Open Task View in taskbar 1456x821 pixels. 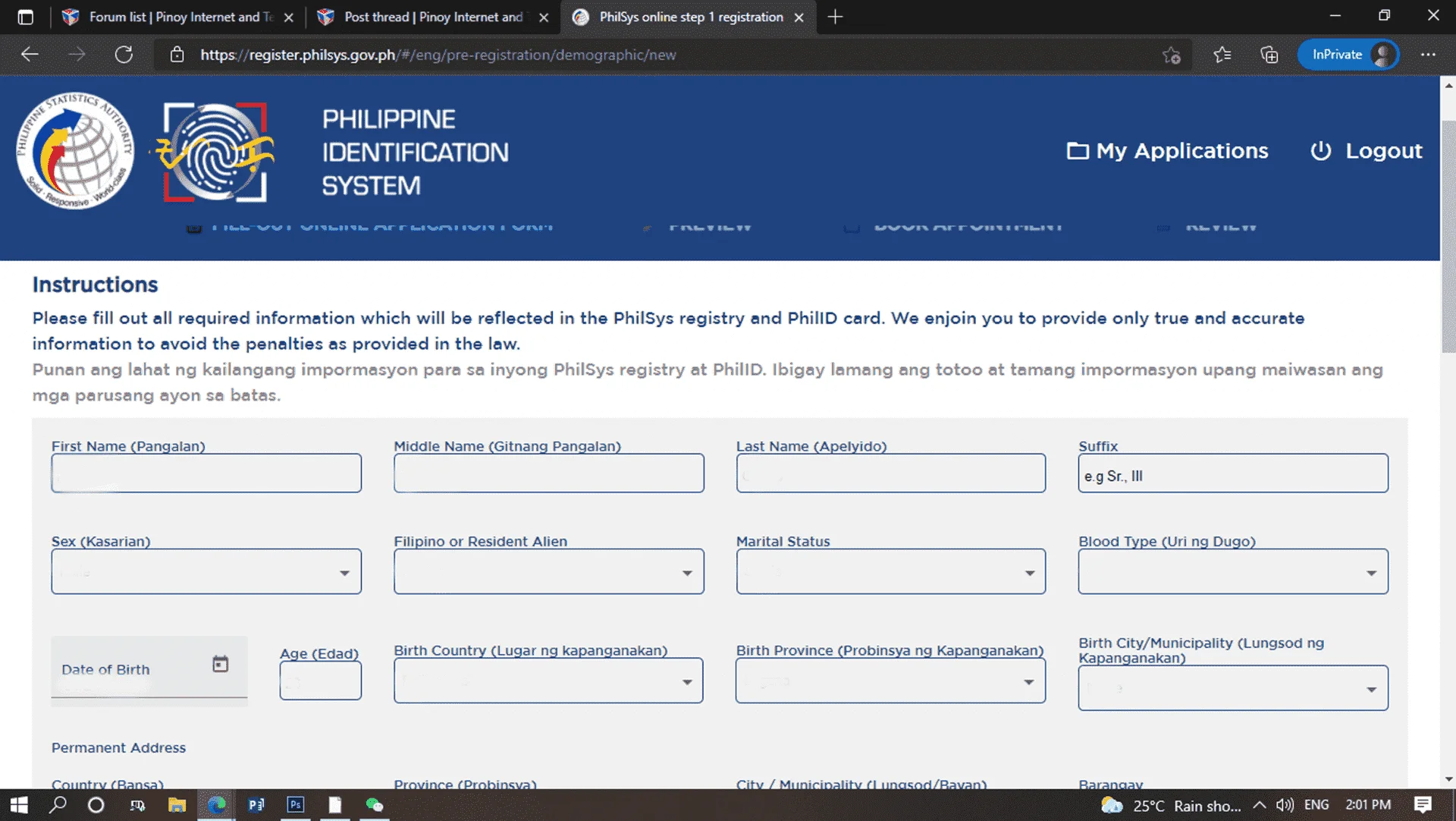pos(137,805)
